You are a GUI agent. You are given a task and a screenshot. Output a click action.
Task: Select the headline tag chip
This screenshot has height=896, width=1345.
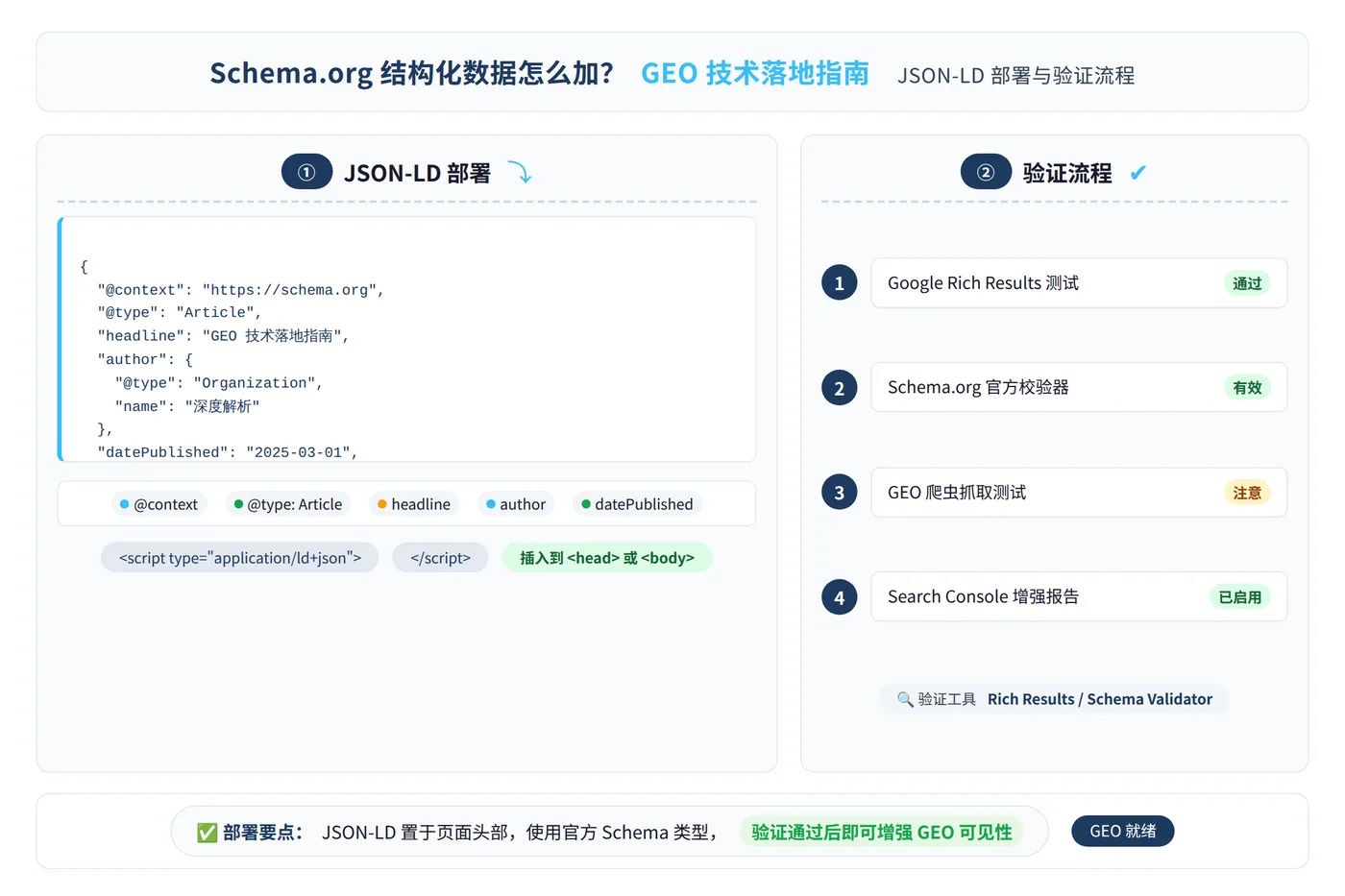pyautogui.click(x=414, y=504)
